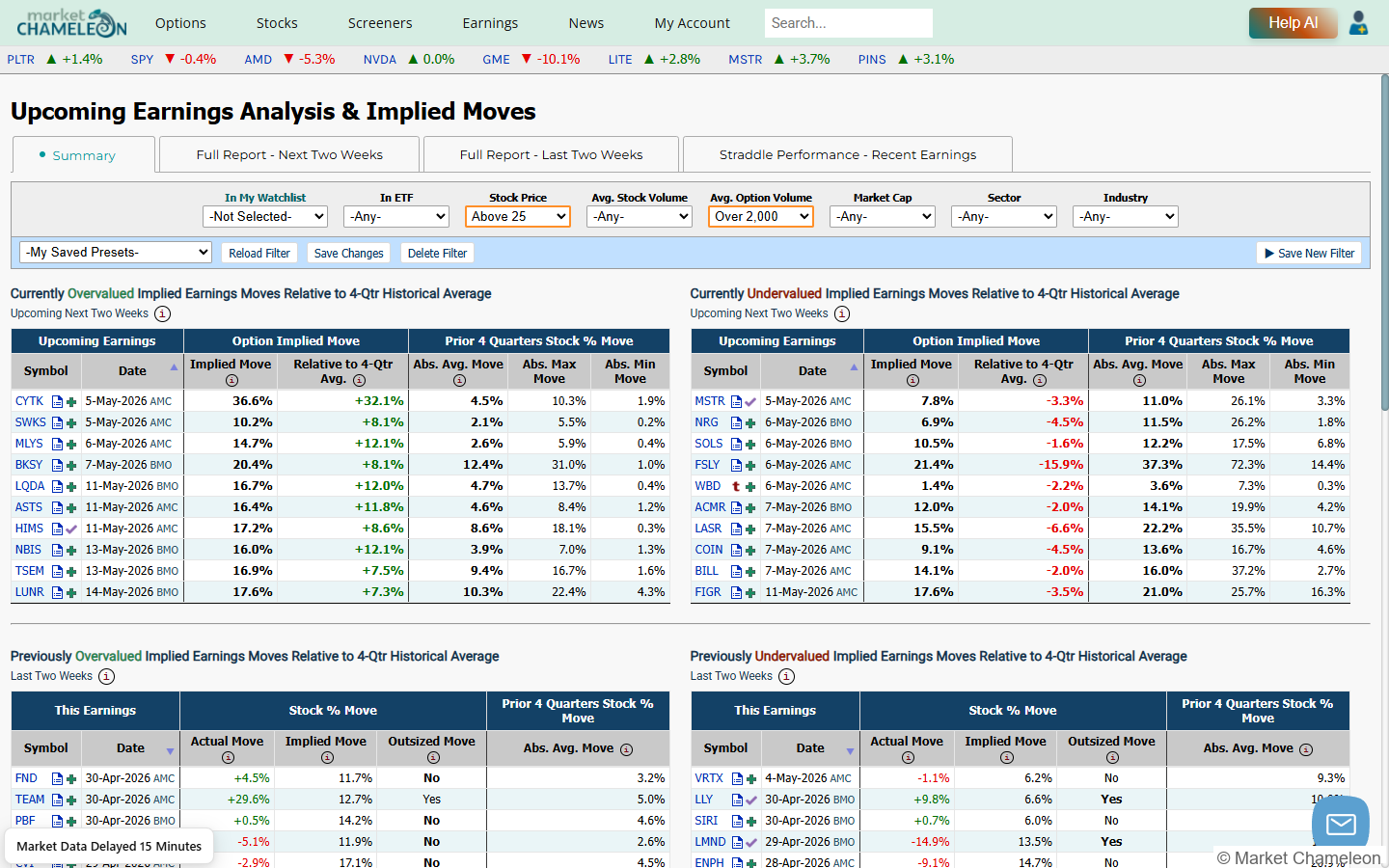Open the Market Cap dropdown
This screenshot has width=1389, height=868.
(x=883, y=217)
